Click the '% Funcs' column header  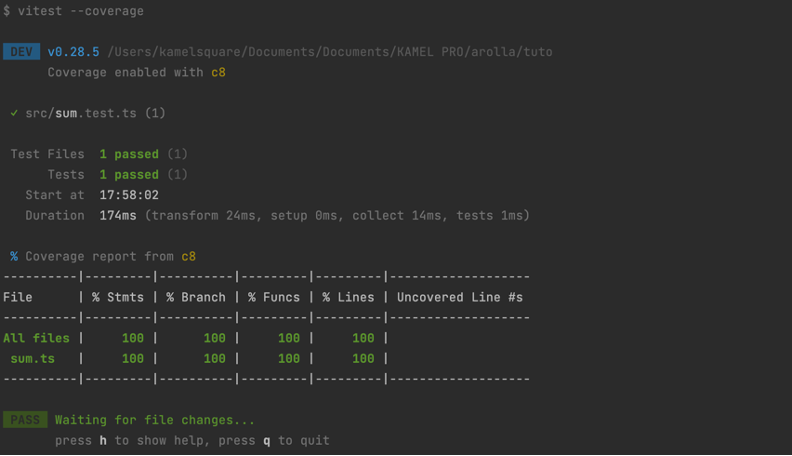tap(274, 297)
